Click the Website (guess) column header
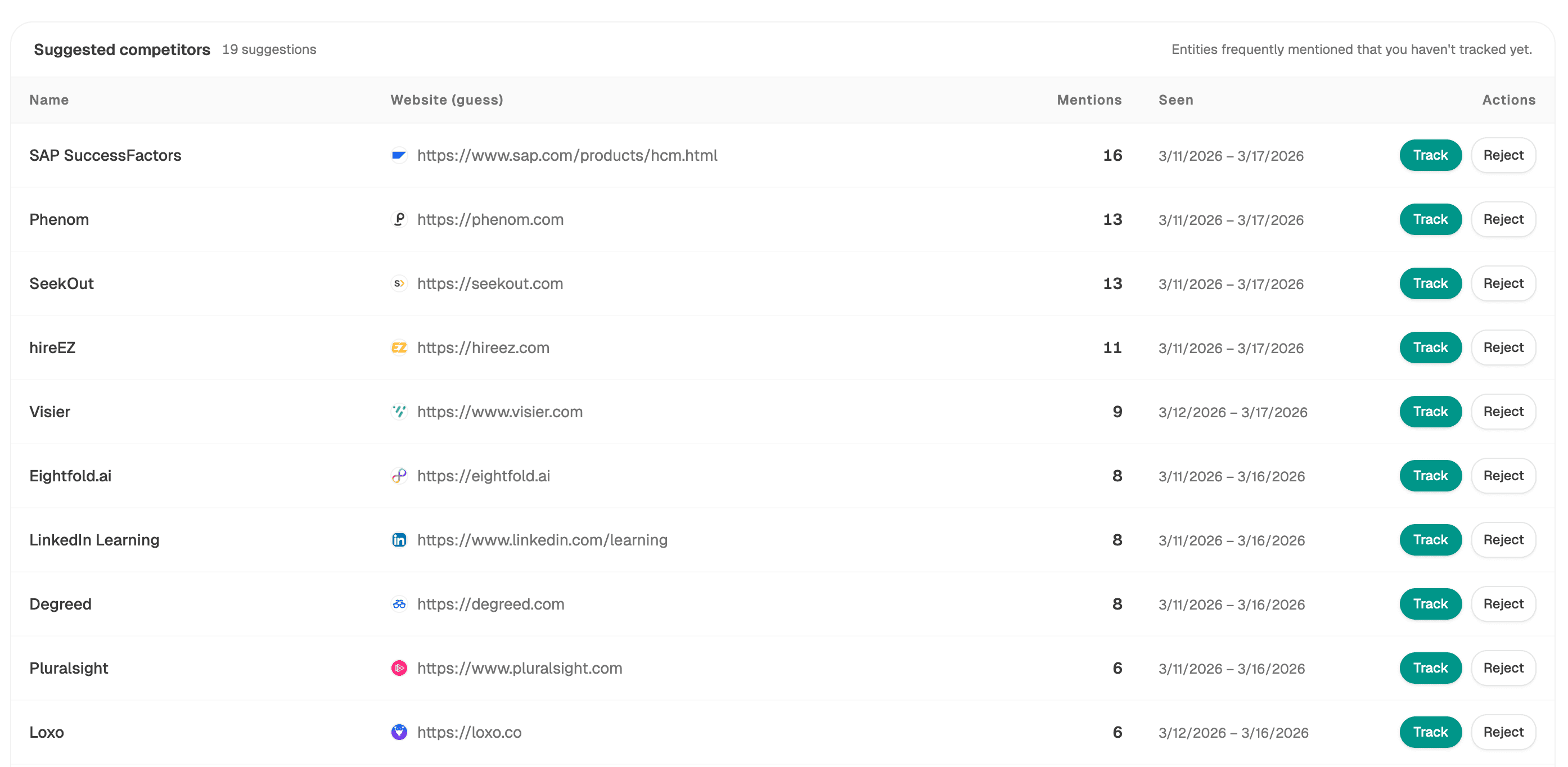Viewport: 1568px width, 767px height. 447,100
